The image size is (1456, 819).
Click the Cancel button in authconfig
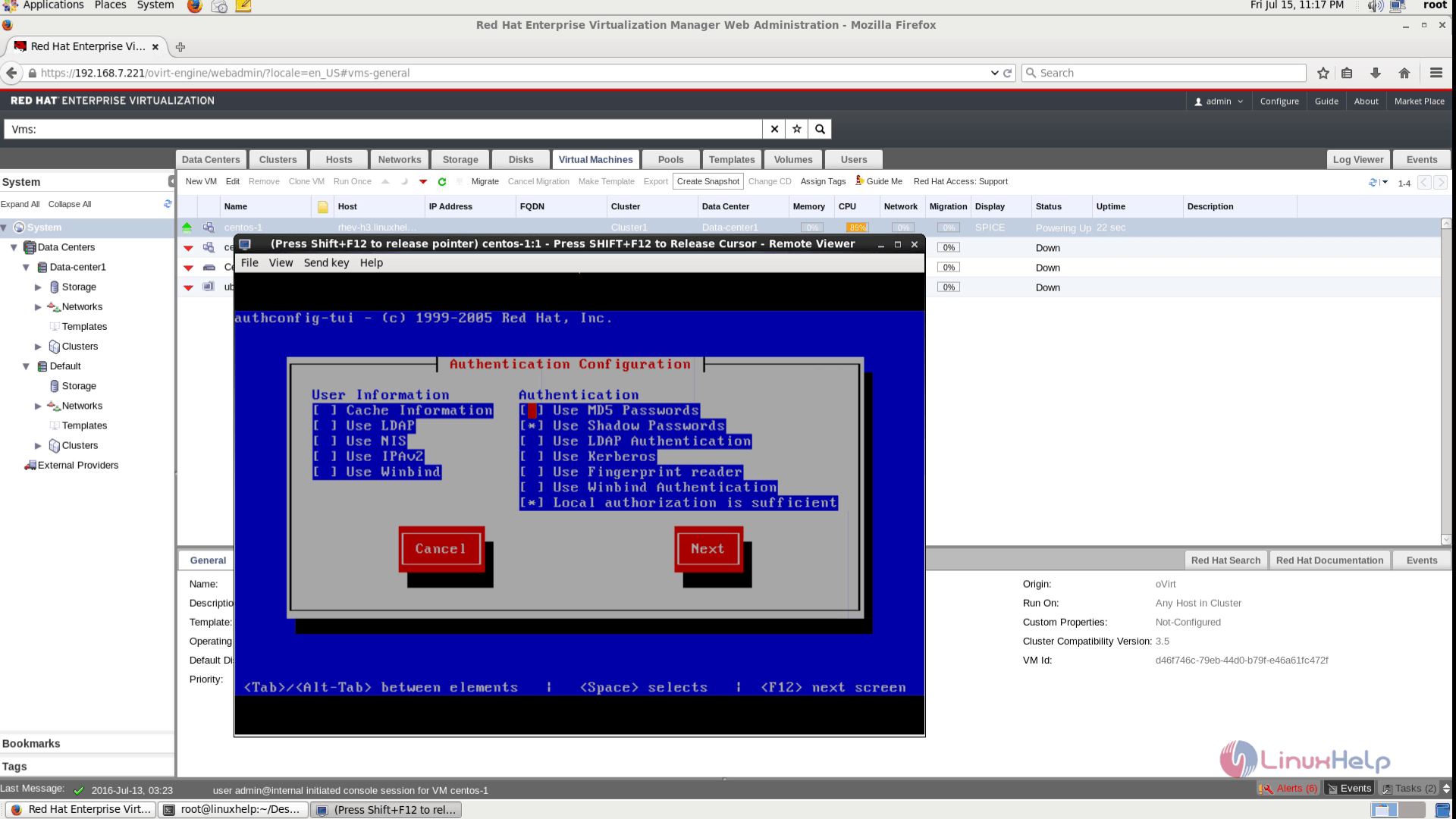(x=441, y=549)
